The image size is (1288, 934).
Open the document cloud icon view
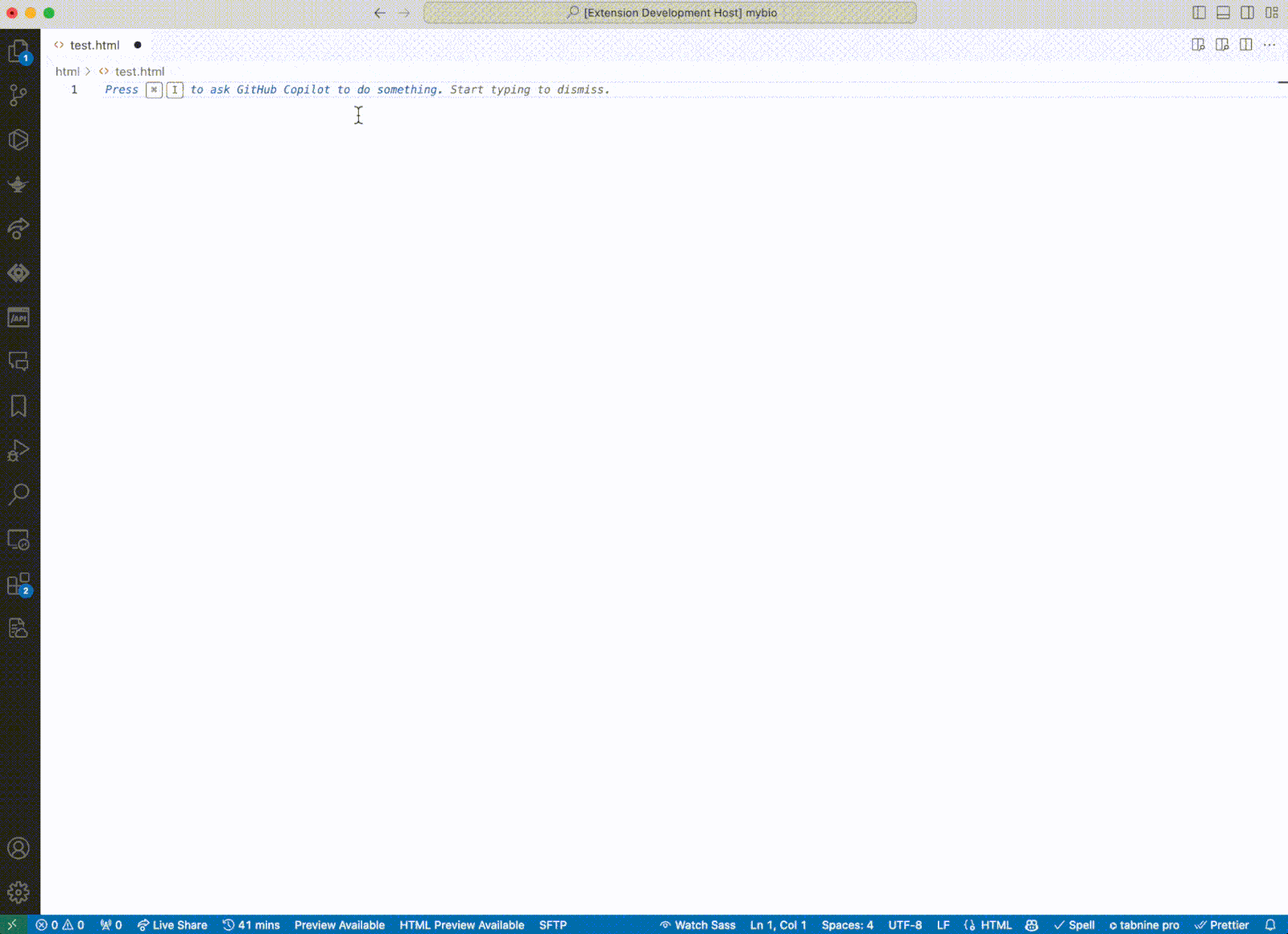point(19,628)
